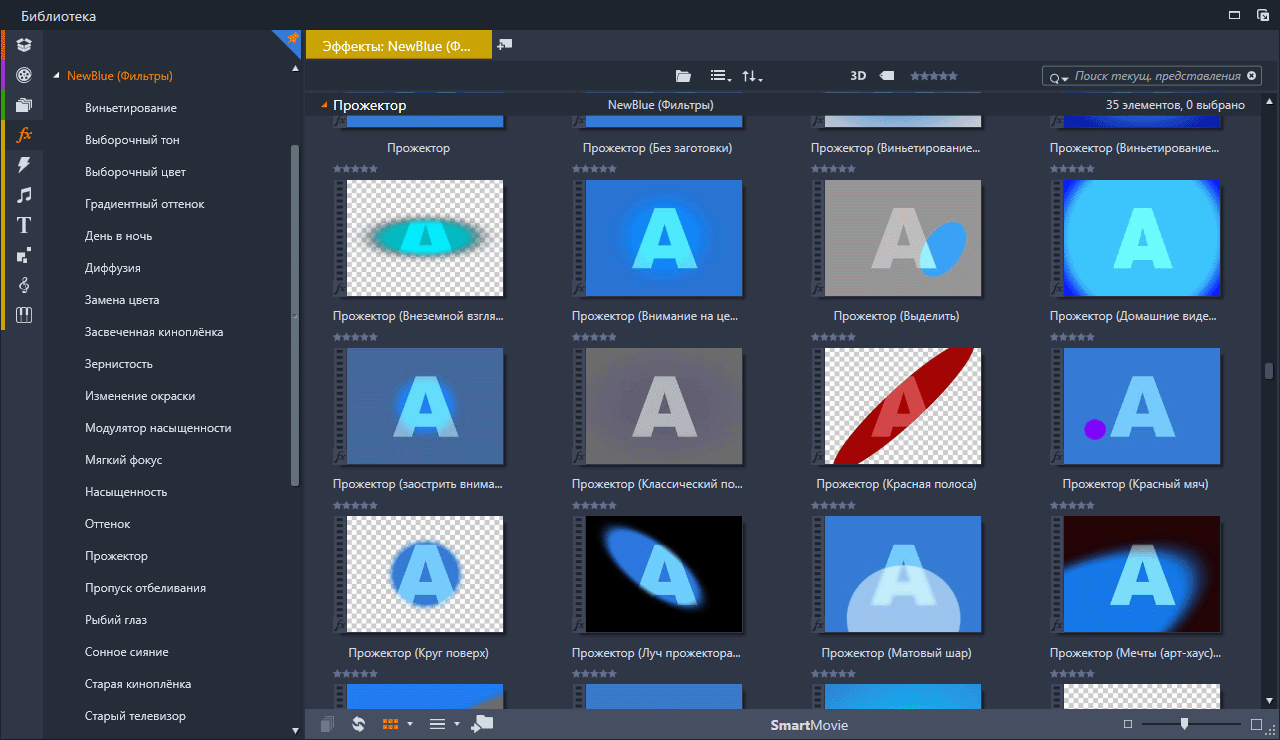Select Мягкий фокус filter
1280x740 pixels.
[x=124, y=460]
